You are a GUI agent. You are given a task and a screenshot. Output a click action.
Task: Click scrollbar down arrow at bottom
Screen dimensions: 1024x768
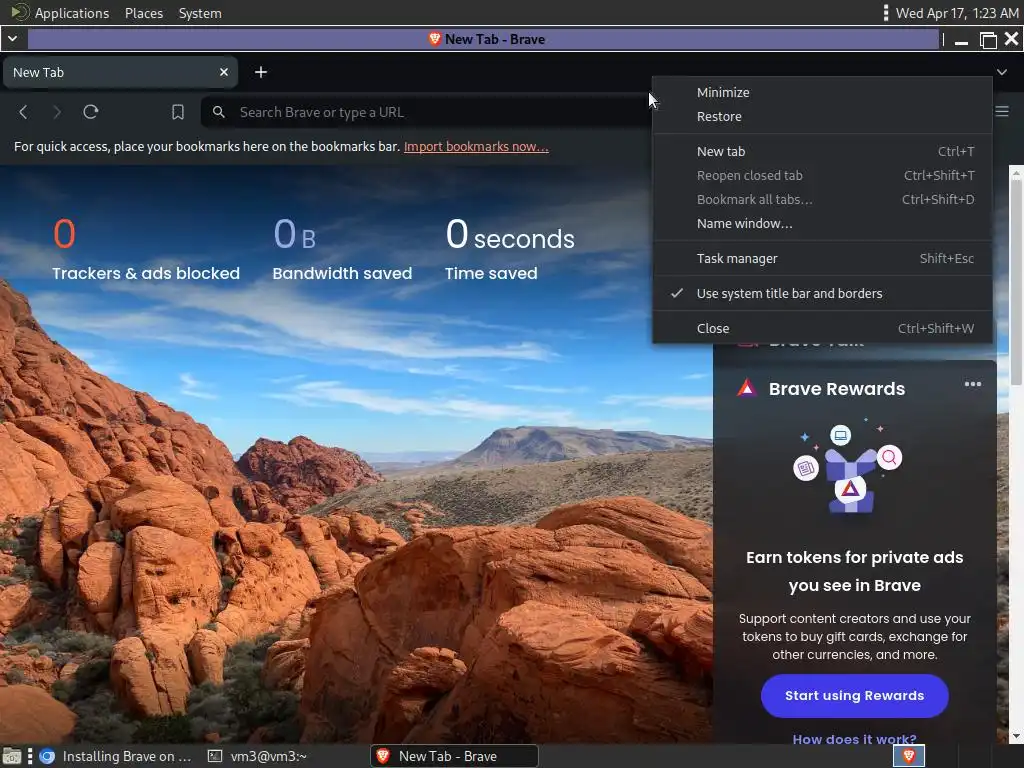pyautogui.click(x=1016, y=736)
